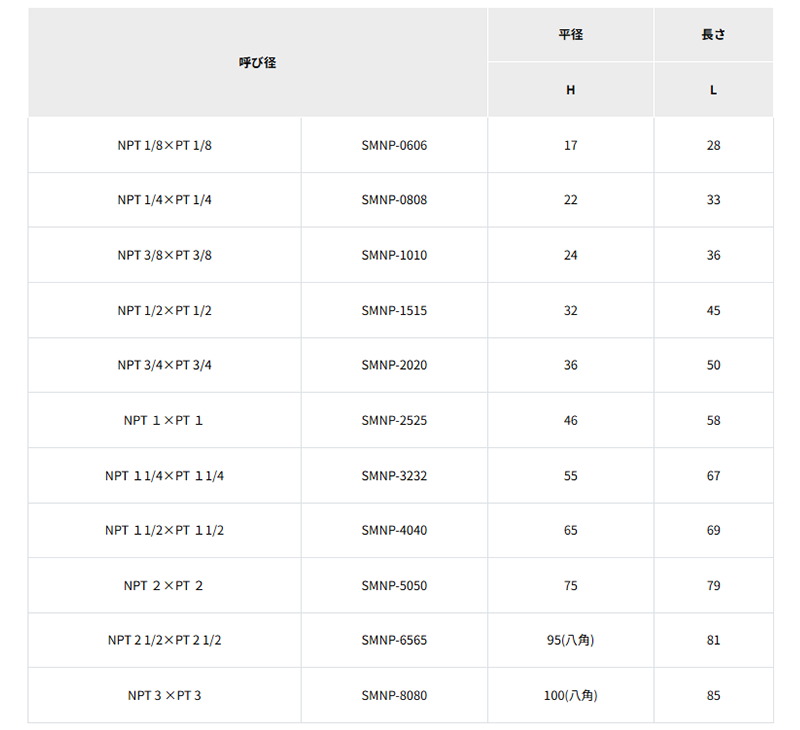Click the H subheader cell
800x730 pixels.
coord(570,90)
